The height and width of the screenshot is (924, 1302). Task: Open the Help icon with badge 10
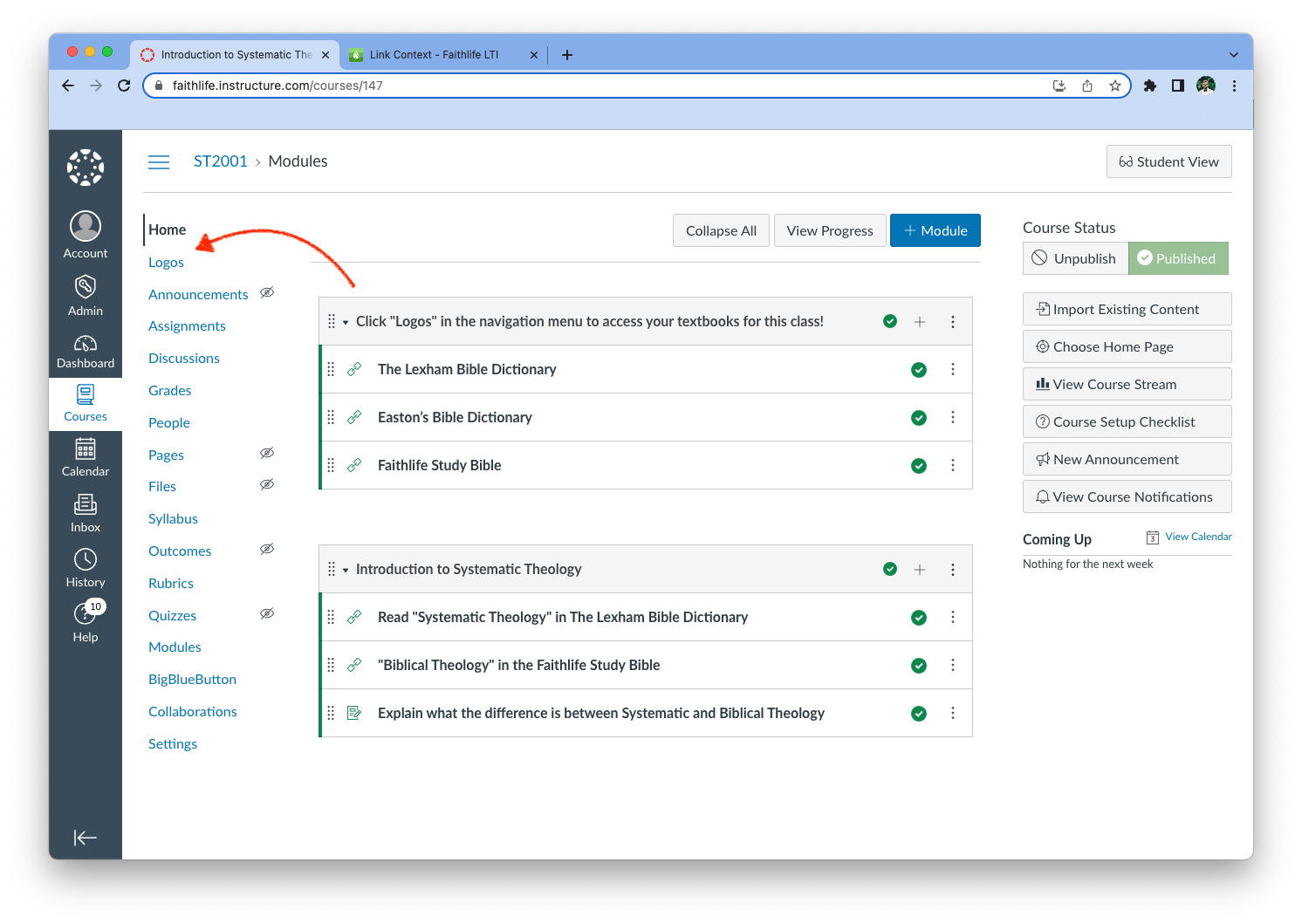[86, 621]
